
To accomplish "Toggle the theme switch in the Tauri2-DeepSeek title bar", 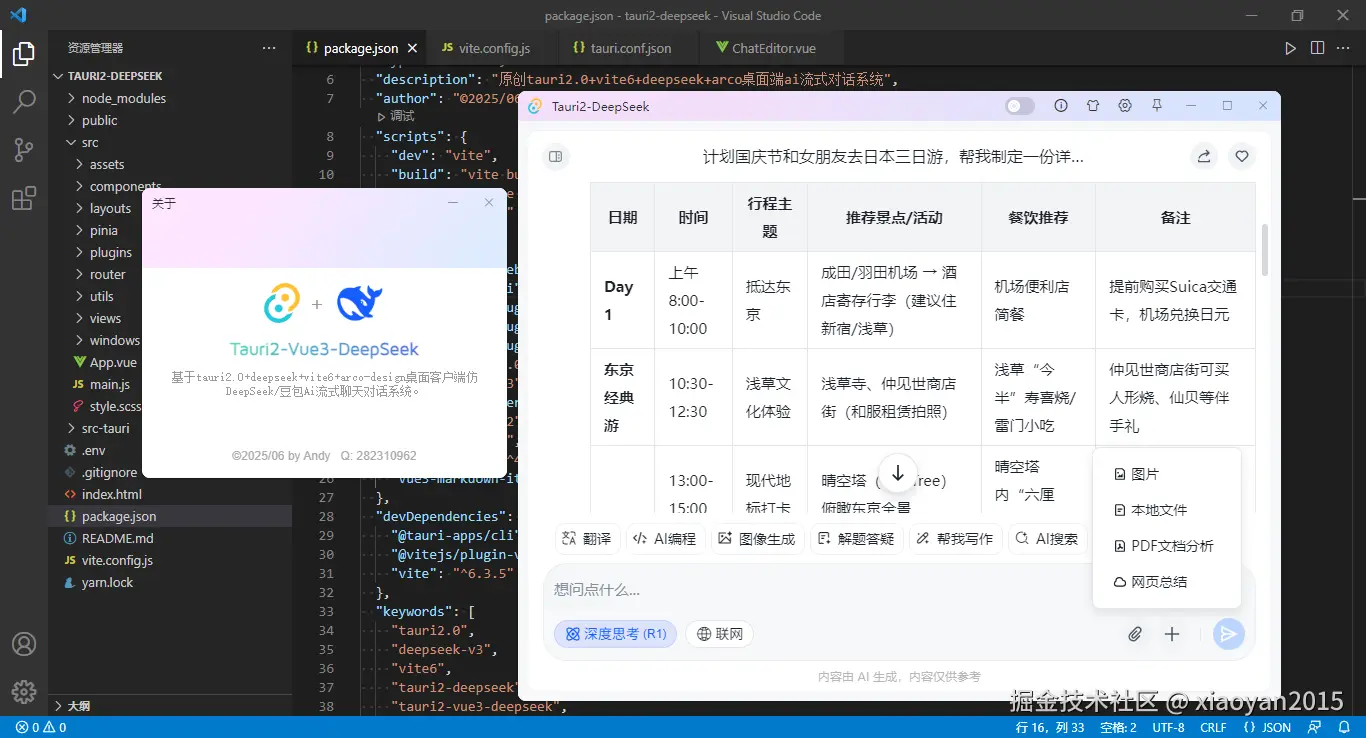I will (x=1020, y=106).
